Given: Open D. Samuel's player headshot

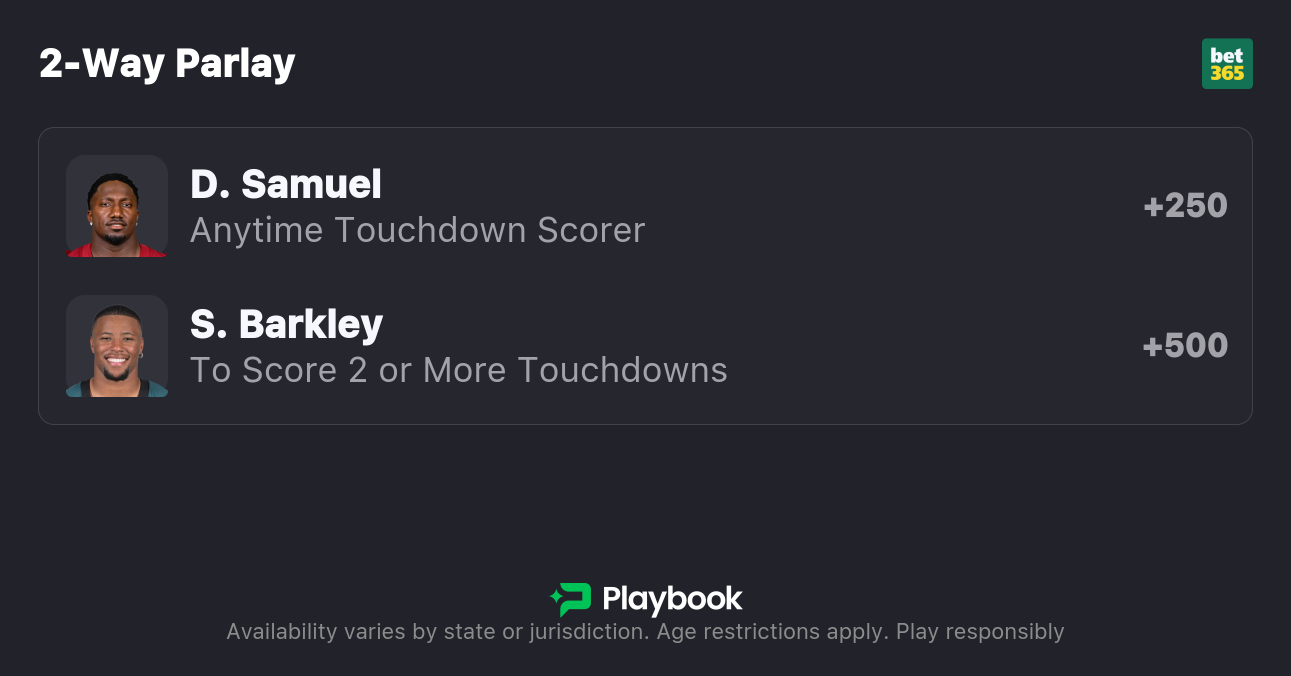Looking at the screenshot, I should tap(117, 206).
